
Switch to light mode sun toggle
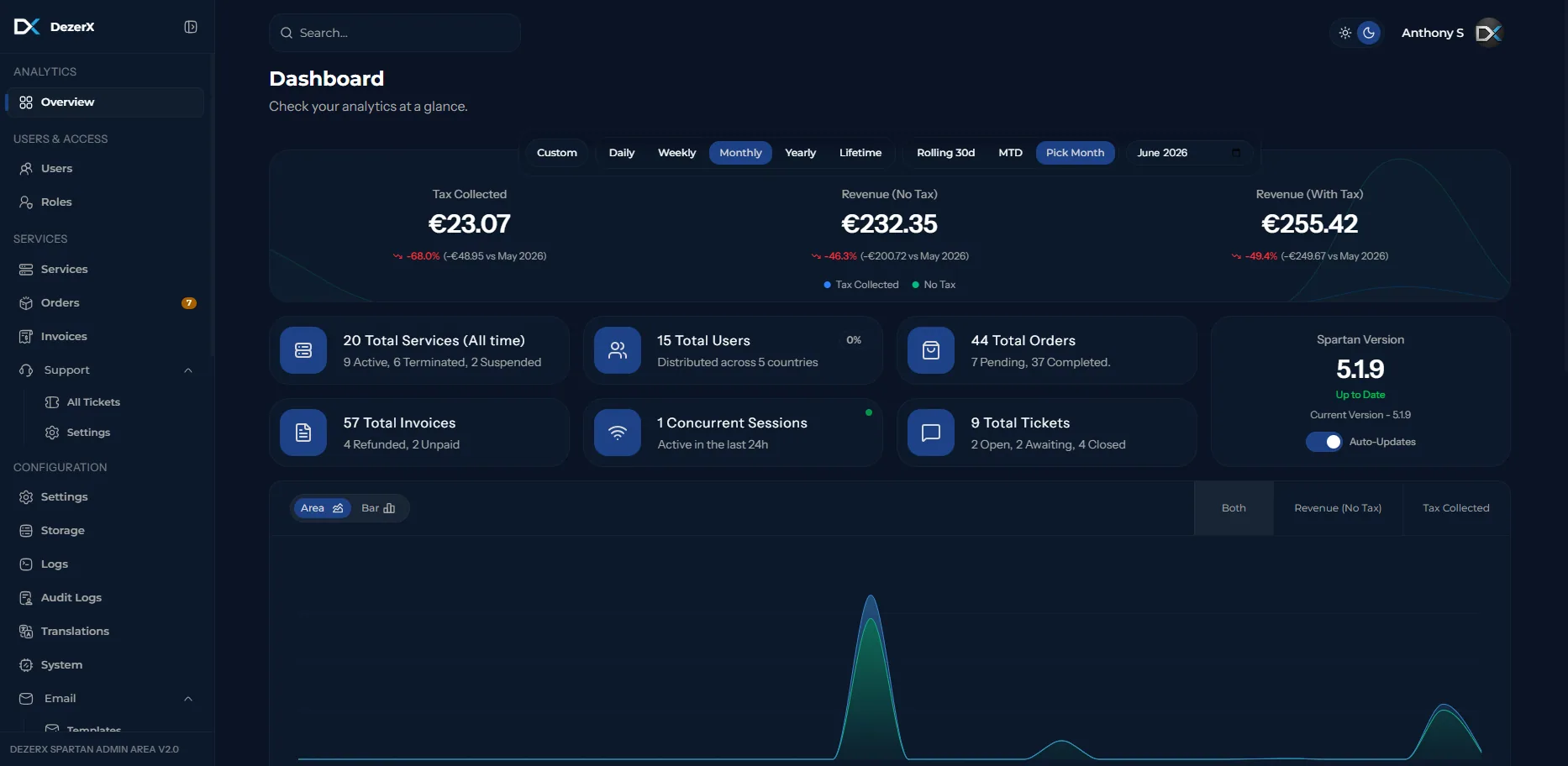pos(1345,33)
